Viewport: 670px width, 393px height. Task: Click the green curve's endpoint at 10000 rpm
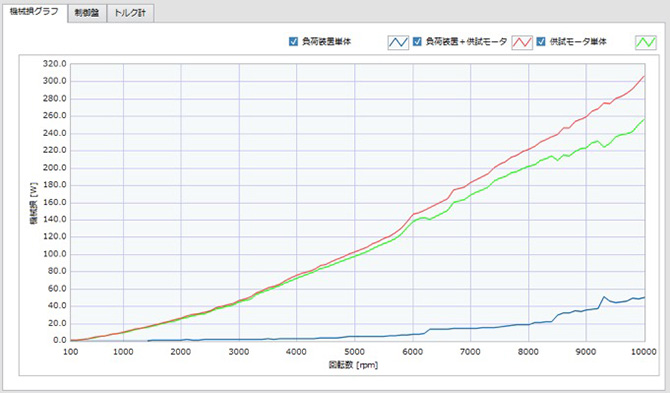(644, 119)
